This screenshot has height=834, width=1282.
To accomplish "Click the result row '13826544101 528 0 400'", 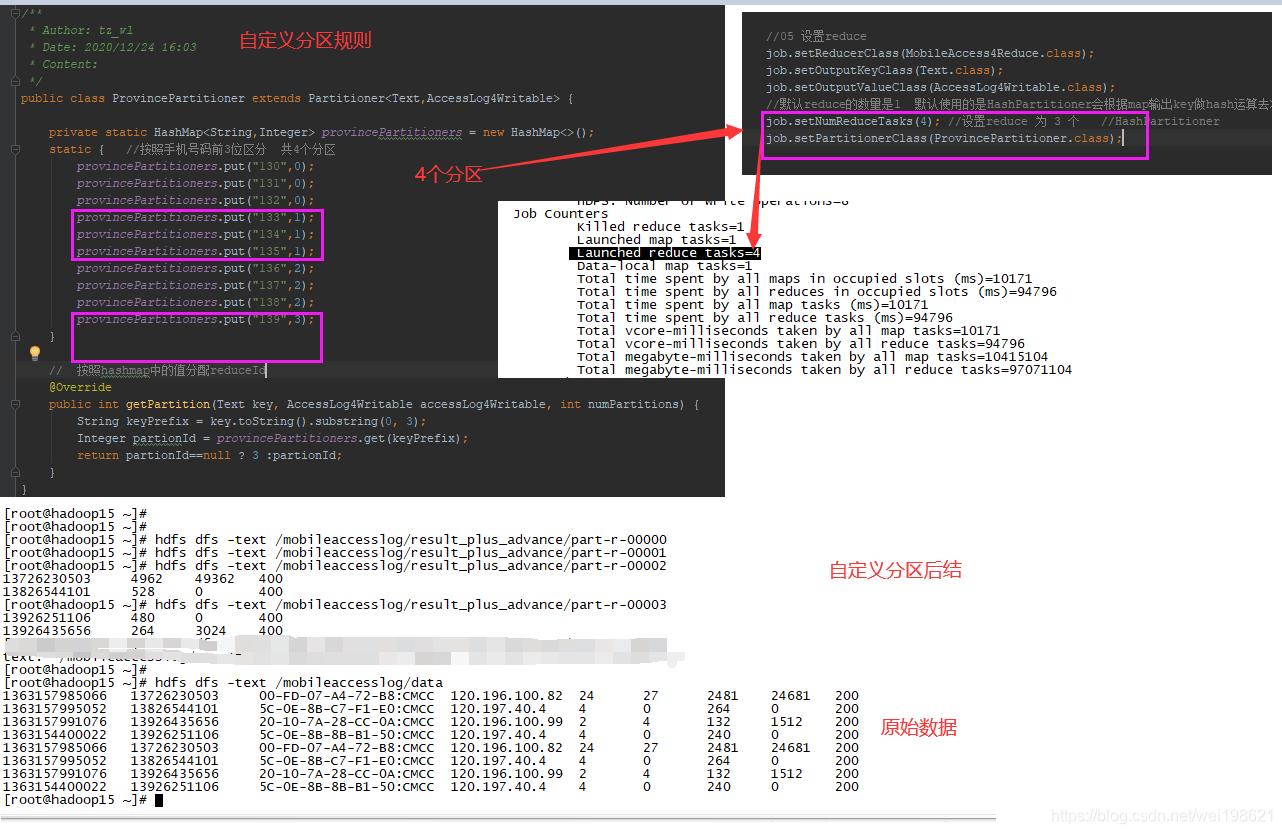I will (x=143, y=592).
